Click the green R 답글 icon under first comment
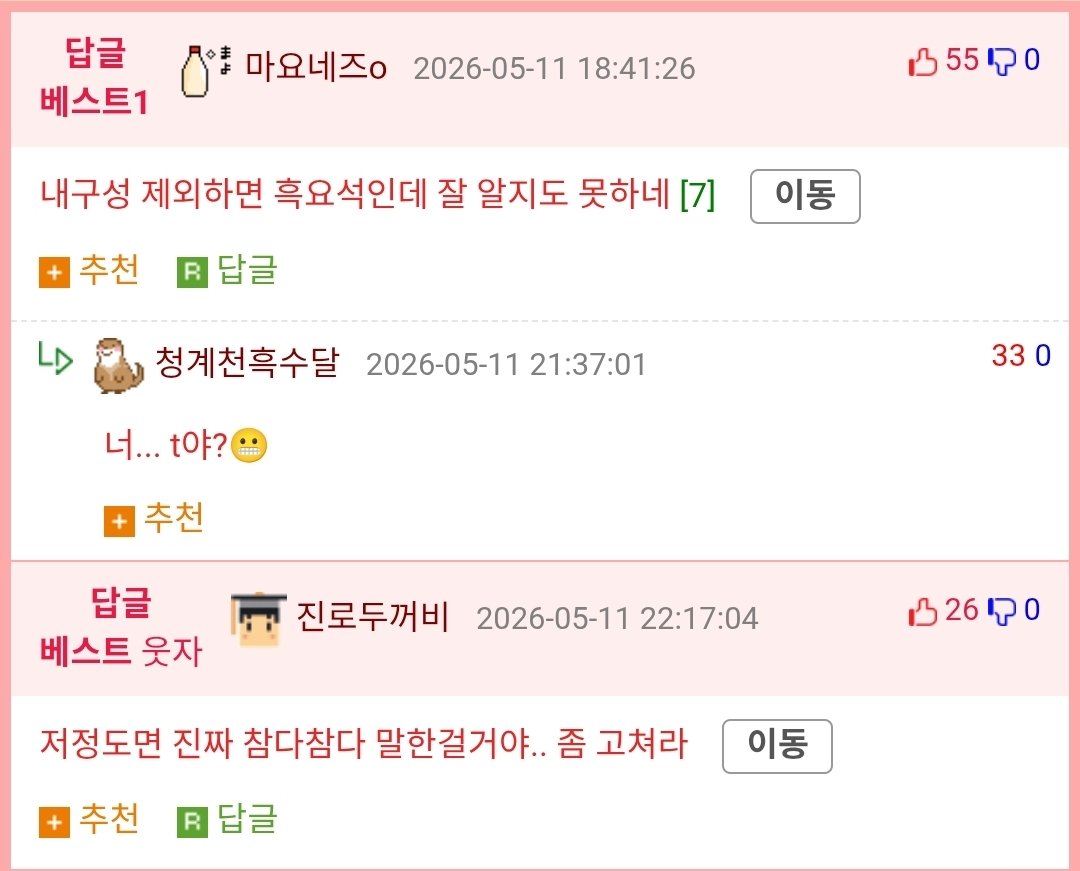Image resolution: width=1080 pixels, height=871 pixels. (x=192, y=273)
